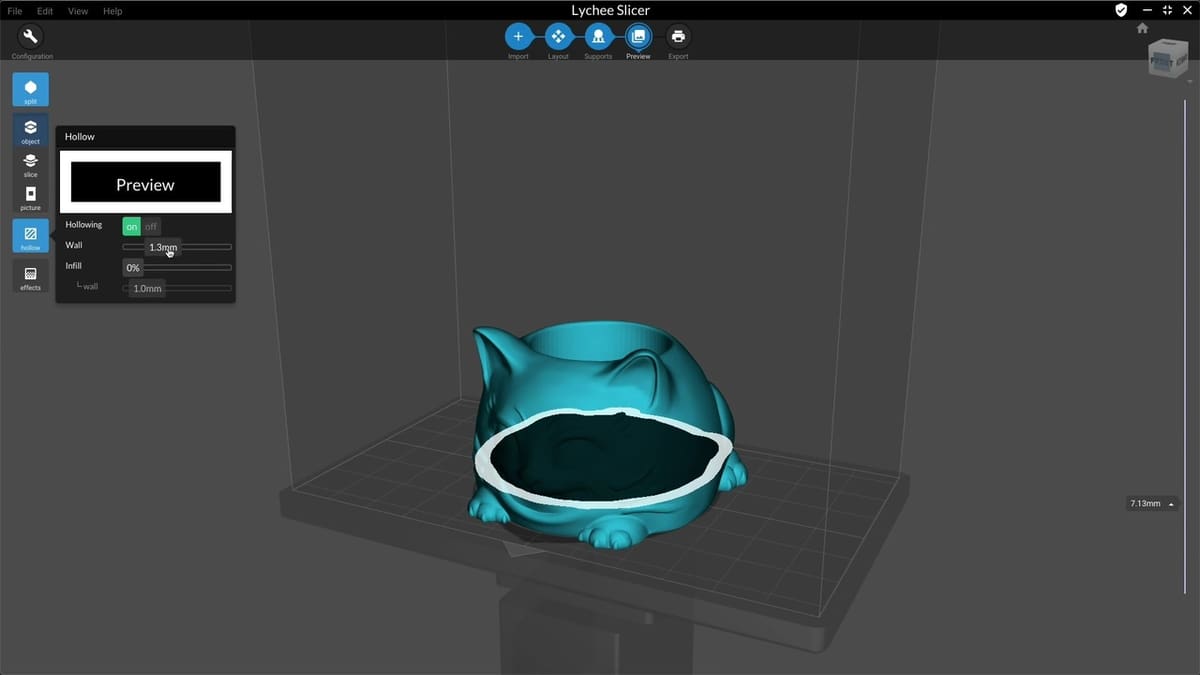The height and width of the screenshot is (675, 1200).
Task: Click the "Infill" label
Action: [74, 266]
